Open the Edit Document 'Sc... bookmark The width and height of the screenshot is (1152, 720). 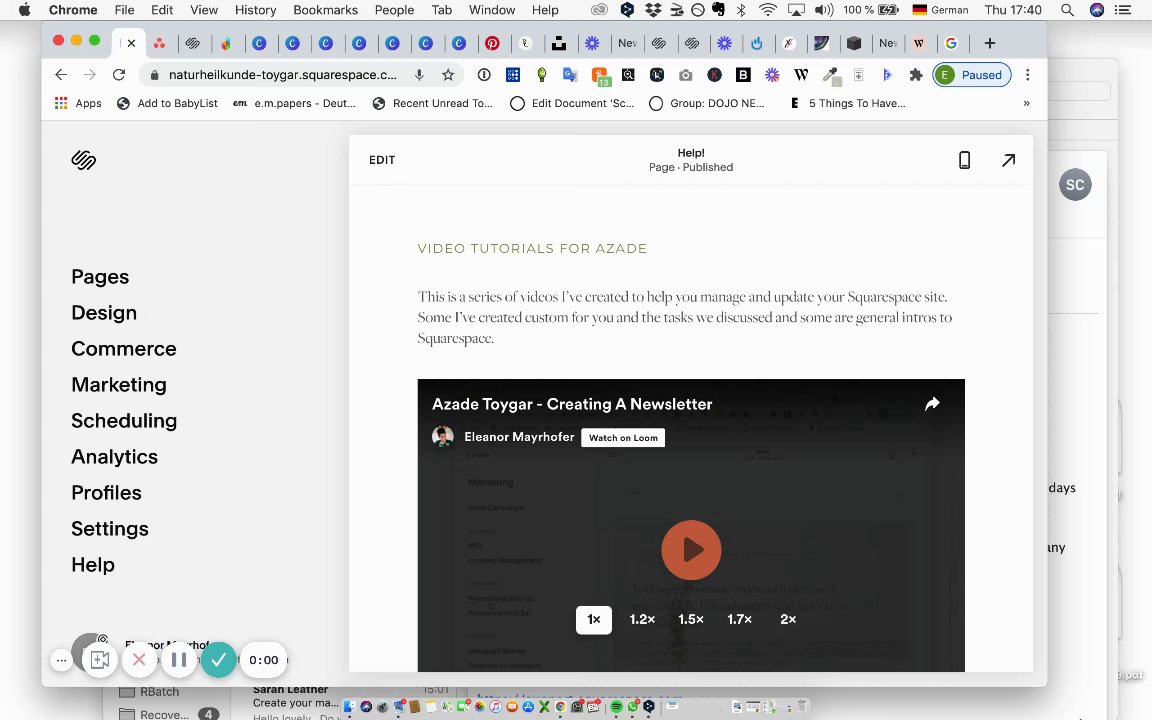572,104
